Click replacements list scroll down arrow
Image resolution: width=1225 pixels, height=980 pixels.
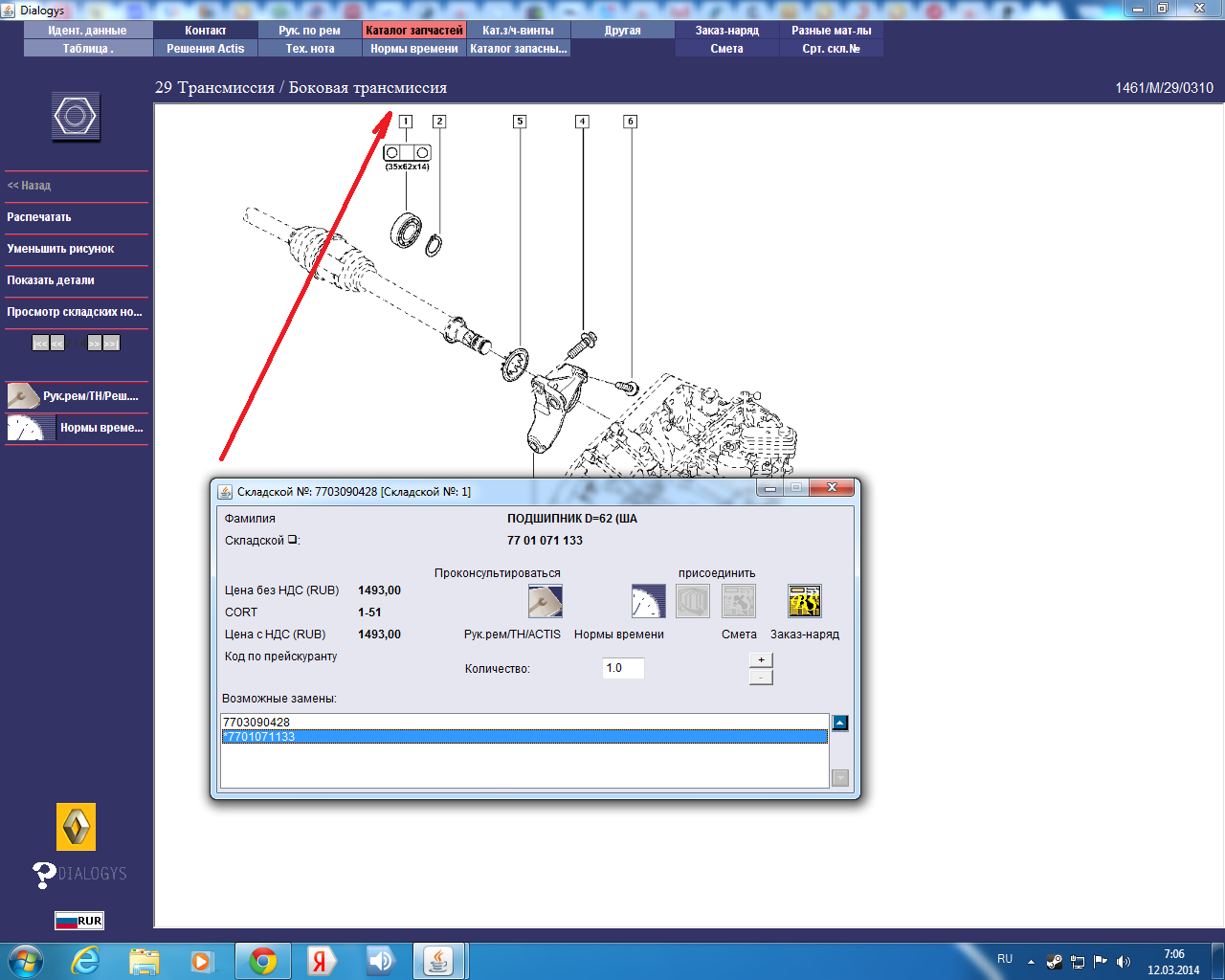(840, 778)
